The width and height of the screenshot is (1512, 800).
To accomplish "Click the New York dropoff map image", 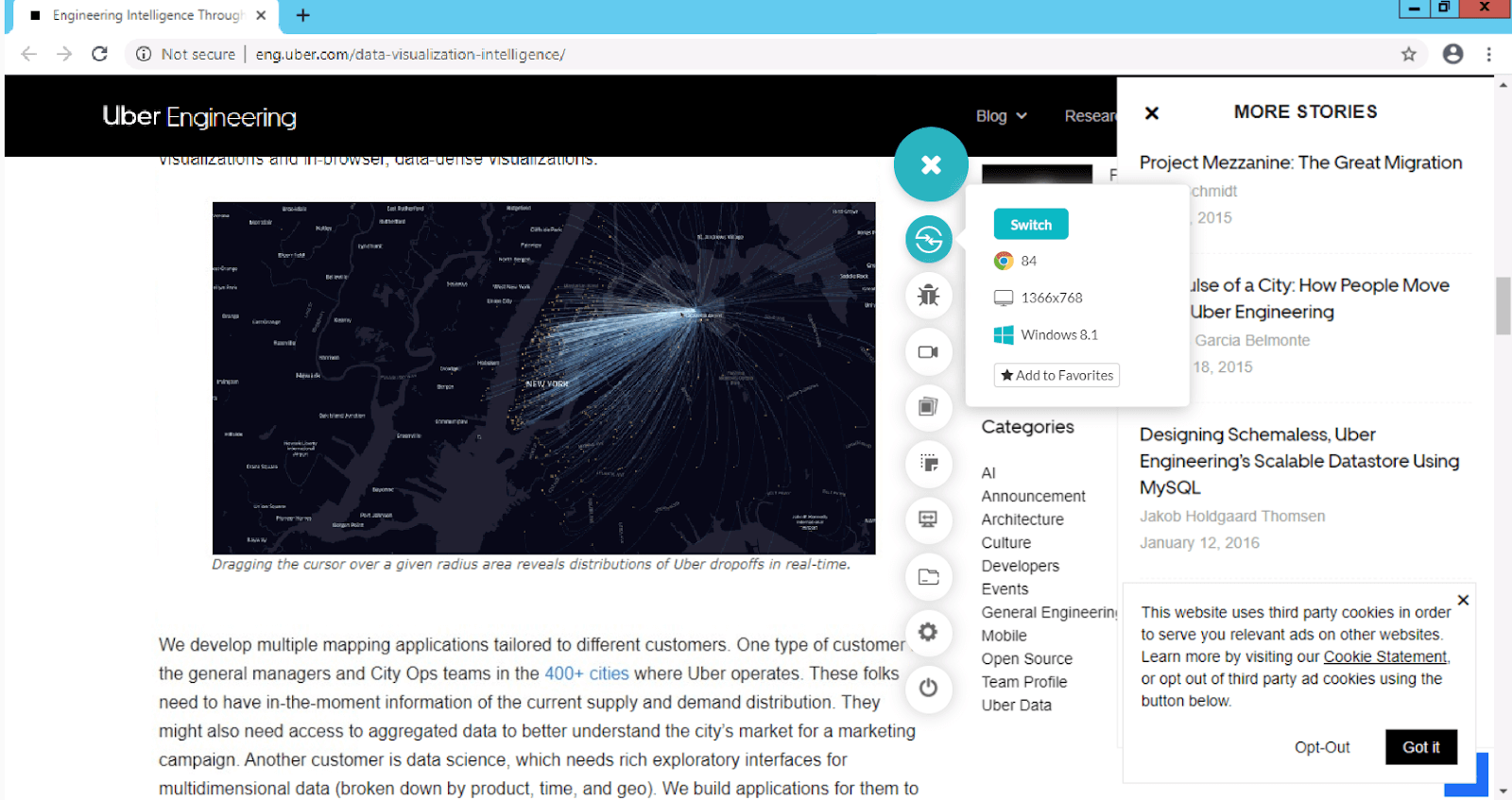I will [544, 378].
